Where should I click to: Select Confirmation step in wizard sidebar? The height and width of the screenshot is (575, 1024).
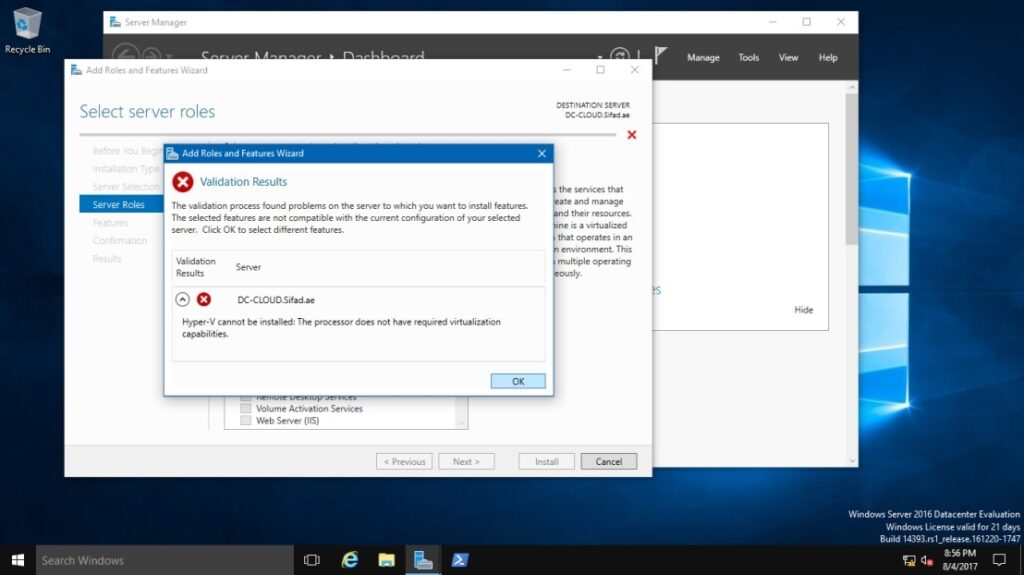tap(120, 240)
